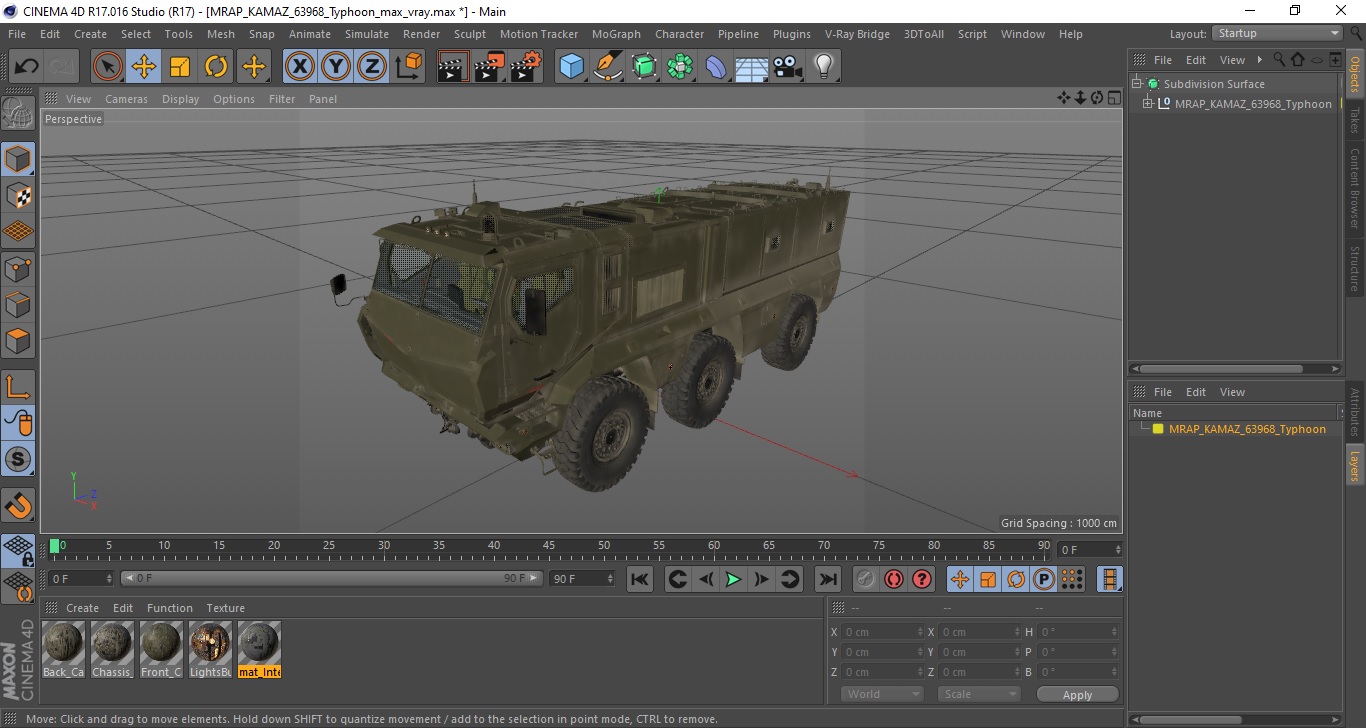The image size is (1366, 728).
Task: Switch to the Content Browser side tab
Action: pyautogui.click(x=1355, y=188)
